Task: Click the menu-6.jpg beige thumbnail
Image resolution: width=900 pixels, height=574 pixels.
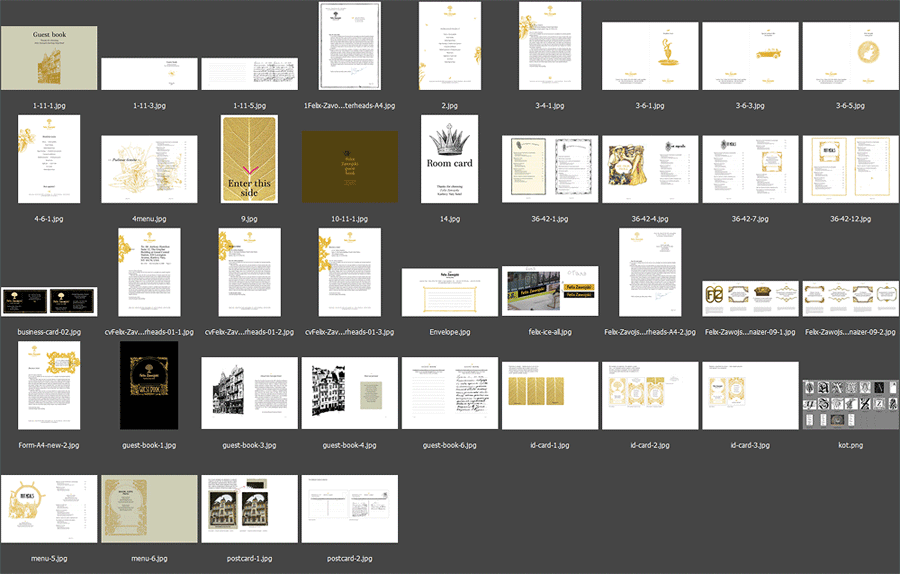Action: [149, 508]
